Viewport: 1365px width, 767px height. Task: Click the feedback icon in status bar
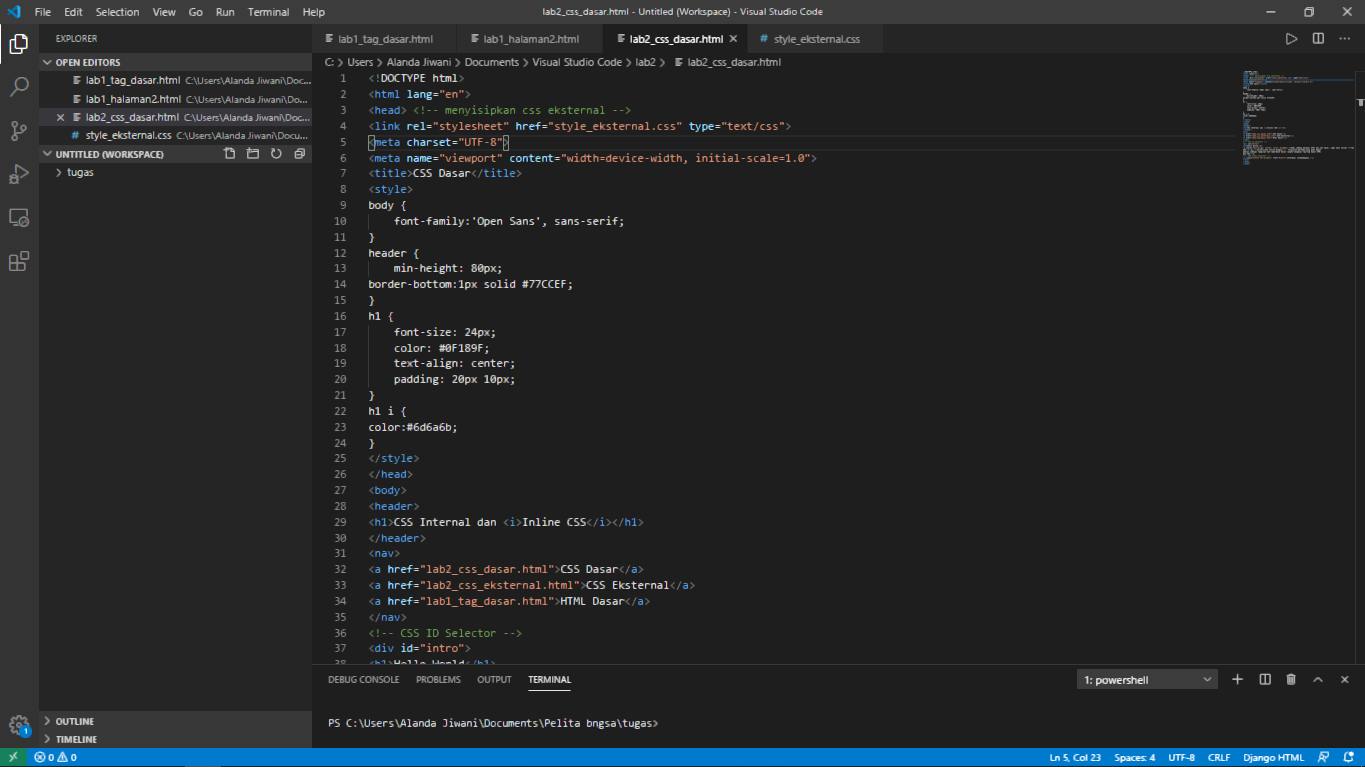[x=1323, y=757]
